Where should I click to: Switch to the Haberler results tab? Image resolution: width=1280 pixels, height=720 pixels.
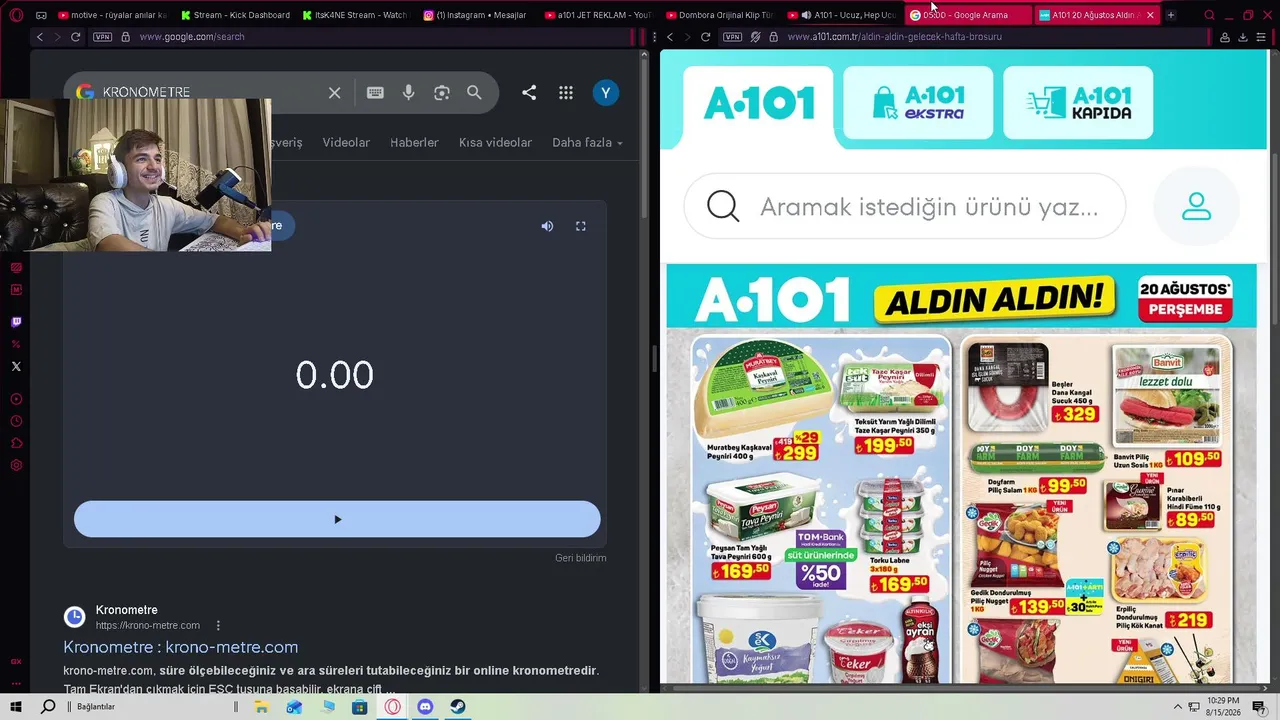[414, 142]
